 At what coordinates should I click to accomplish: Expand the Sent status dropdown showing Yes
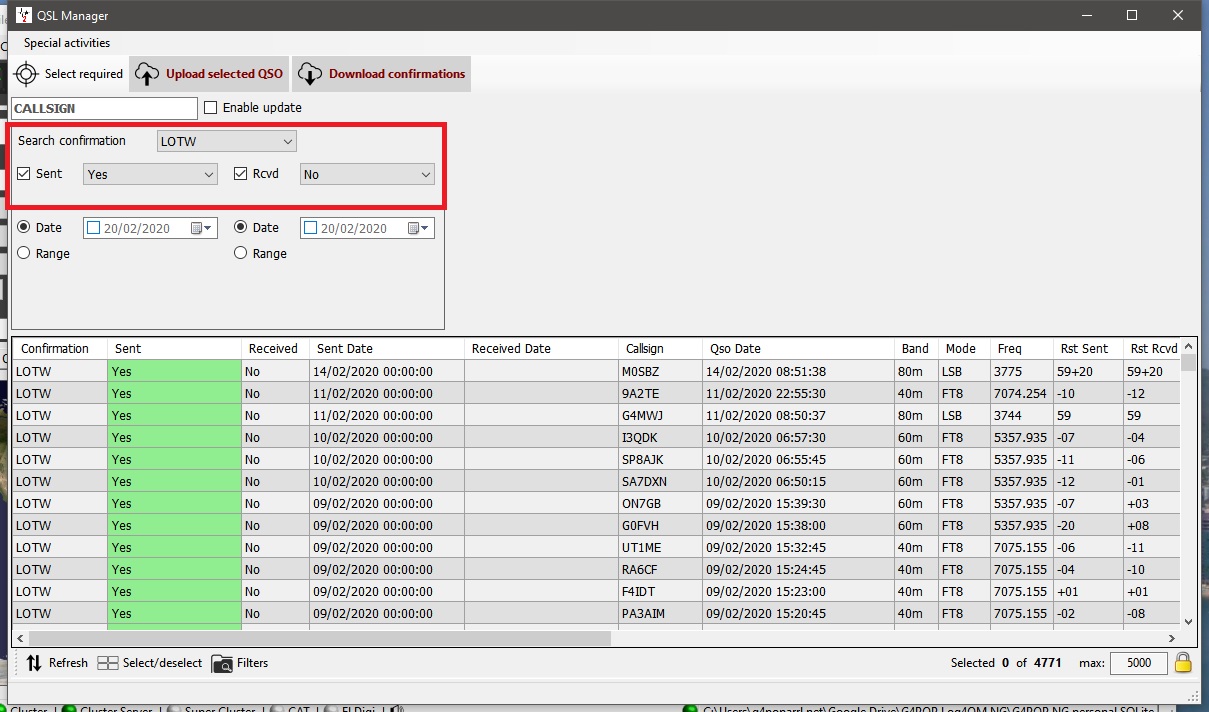click(150, 174)
